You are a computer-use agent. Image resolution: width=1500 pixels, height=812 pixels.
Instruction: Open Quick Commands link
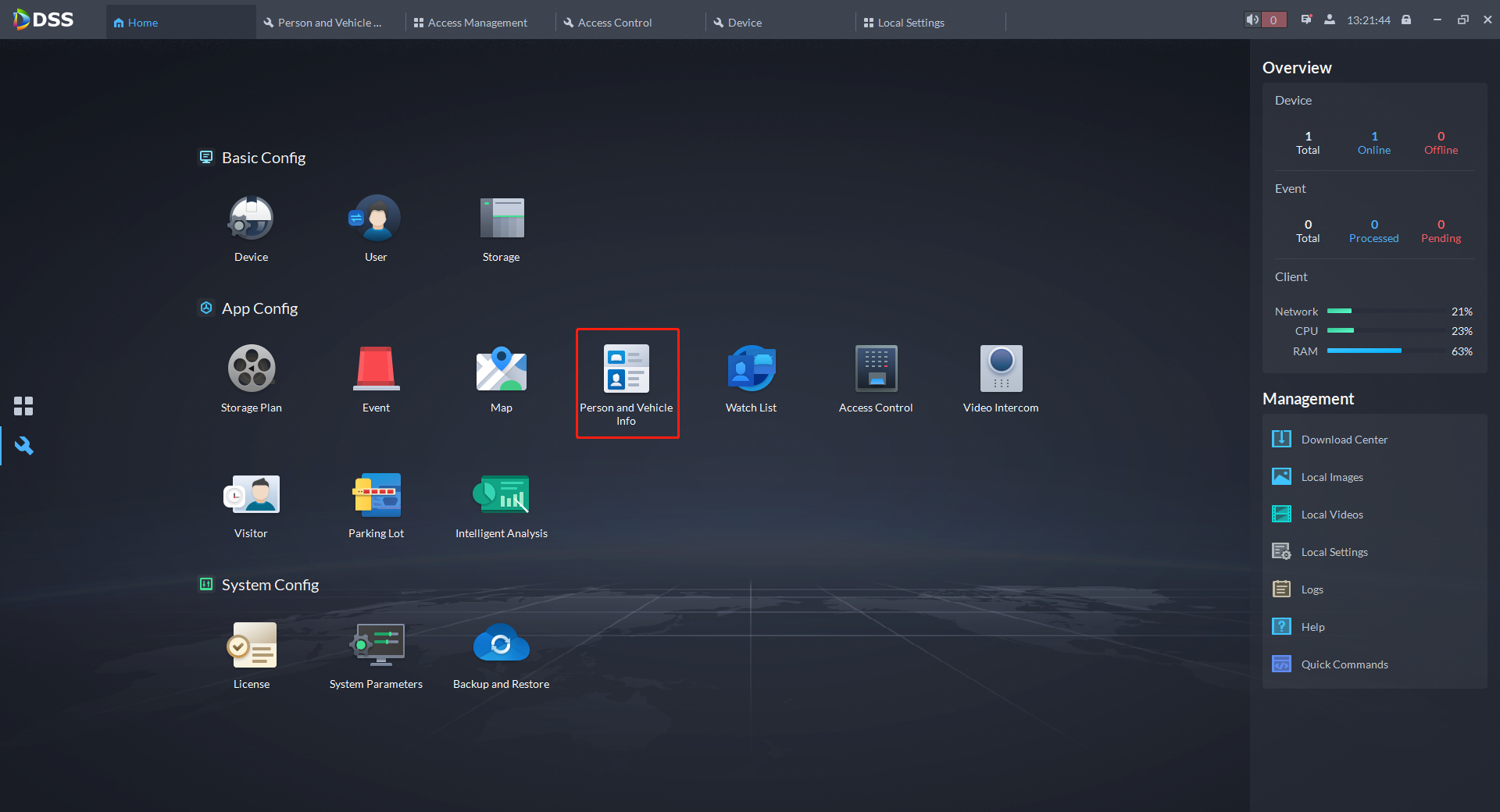[x=1344, y=664]
